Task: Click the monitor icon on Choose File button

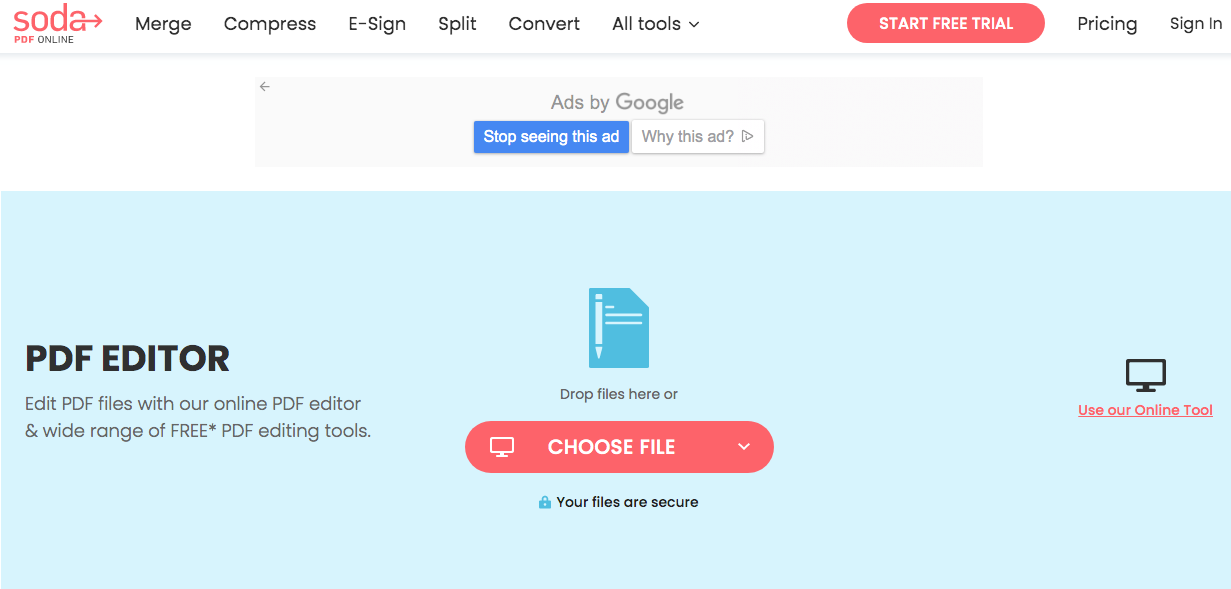Action: coord(502,447)
